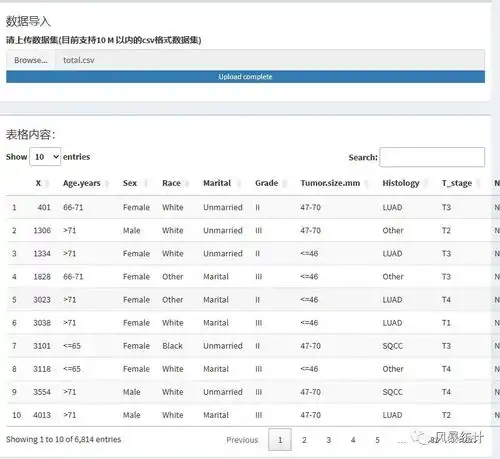This screenshot has width=500, height=459.
Task: Click Showing 1 to 10 of 6,814 entries
Action: 63,439
